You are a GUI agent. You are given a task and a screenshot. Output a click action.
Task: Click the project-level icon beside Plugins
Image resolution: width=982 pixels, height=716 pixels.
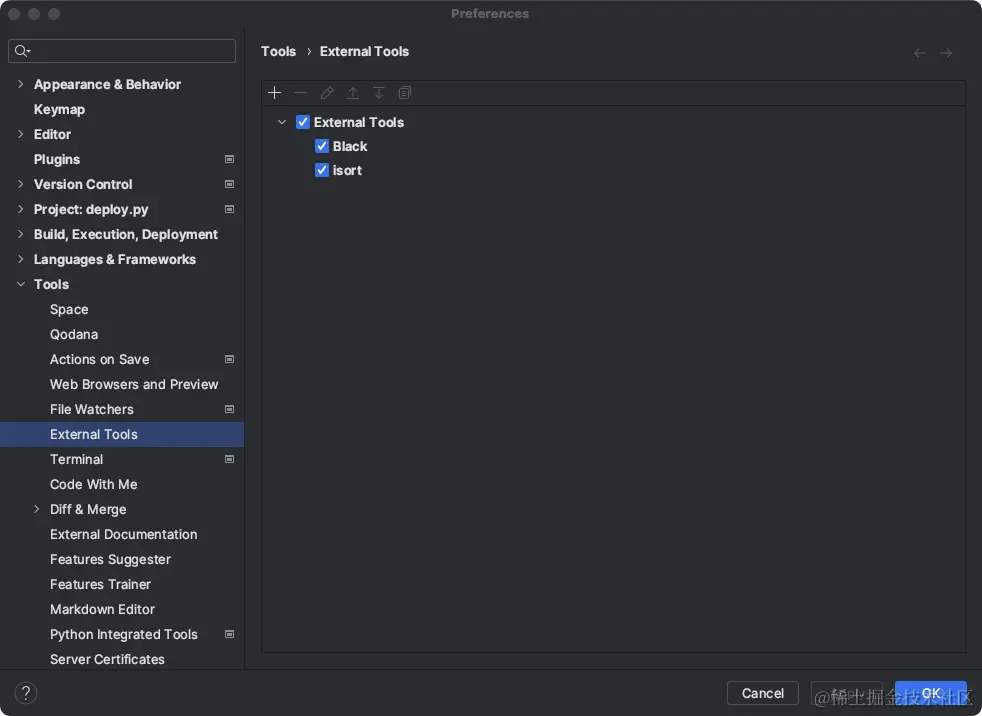229,159
